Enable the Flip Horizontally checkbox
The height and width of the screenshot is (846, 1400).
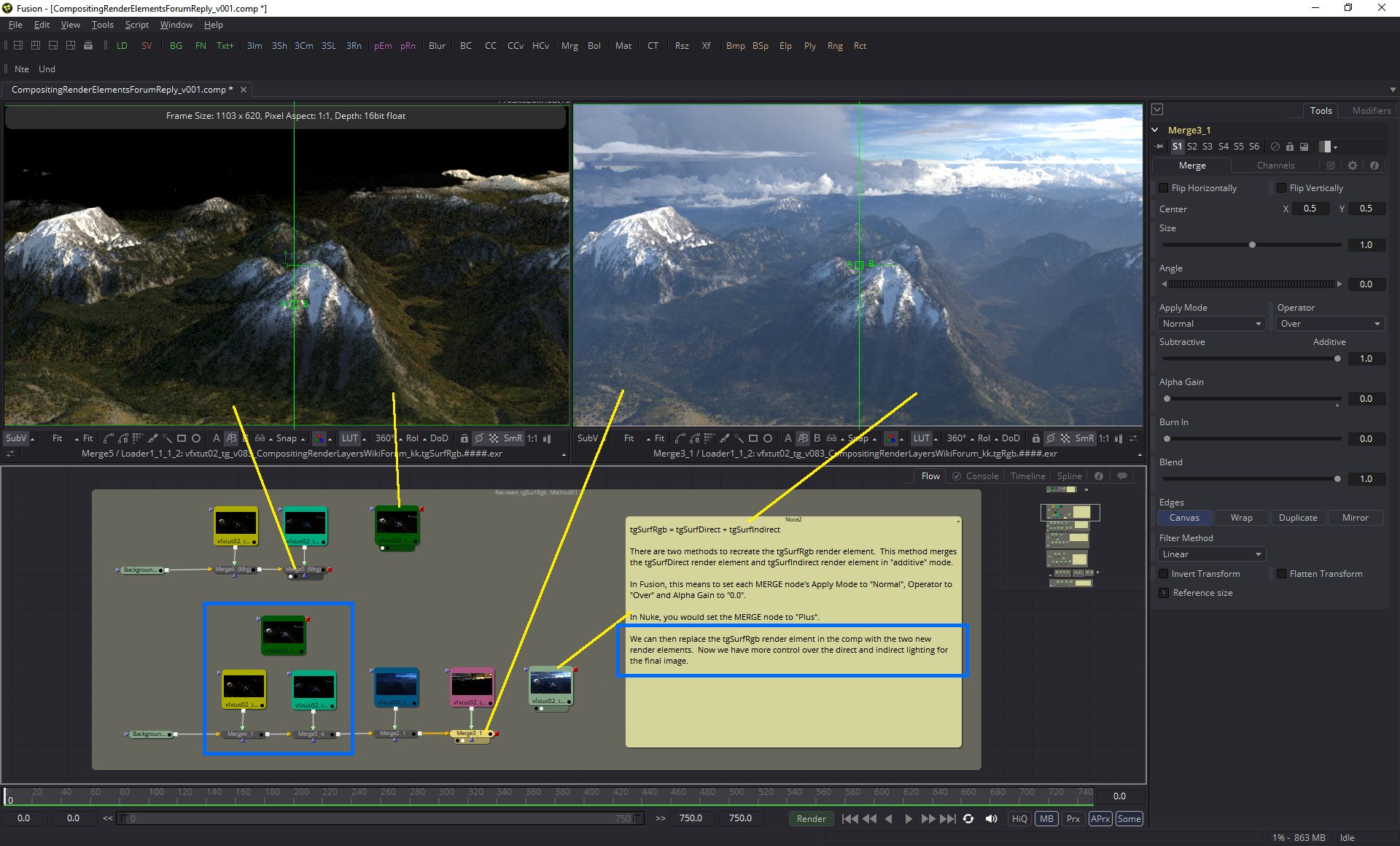1164,188
